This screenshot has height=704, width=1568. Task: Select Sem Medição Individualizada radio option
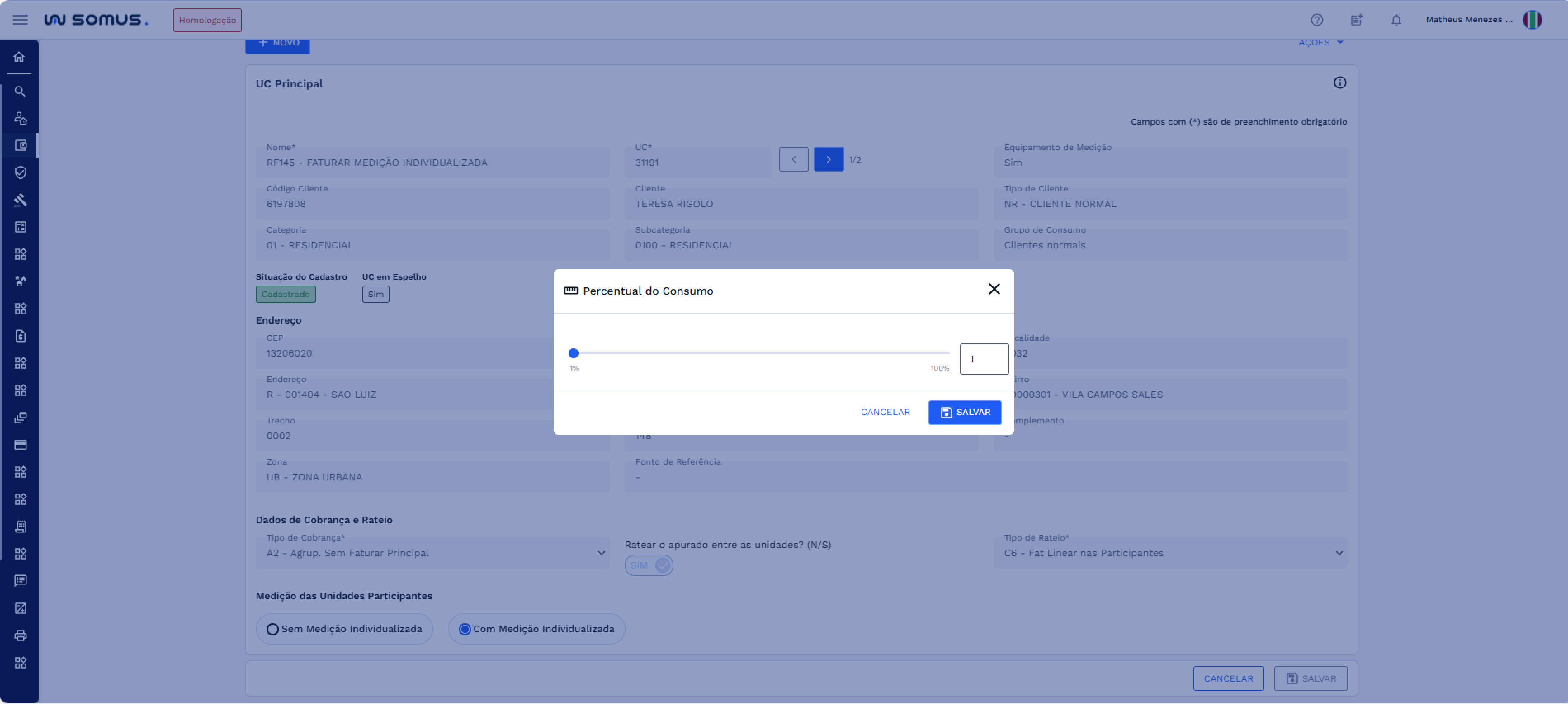pyautogui.click(x=273, y=629)
